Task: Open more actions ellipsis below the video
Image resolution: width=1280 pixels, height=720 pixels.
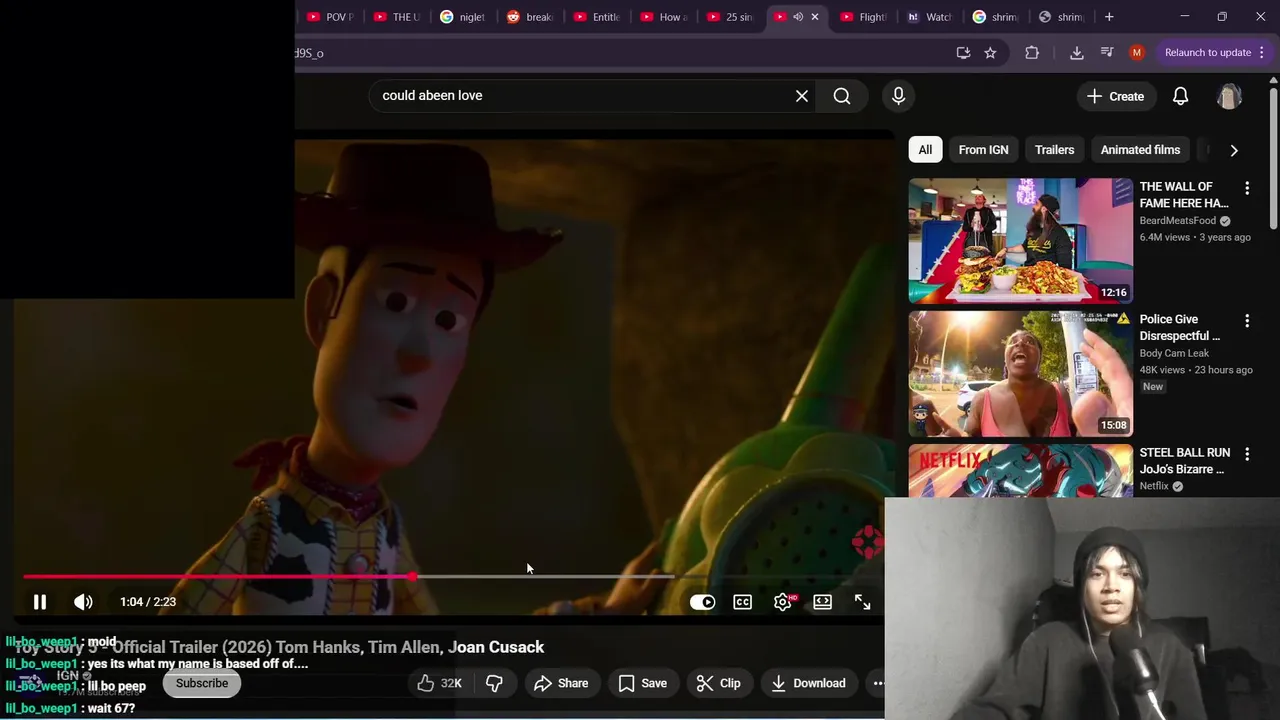Action: click(x=878, y=683)
